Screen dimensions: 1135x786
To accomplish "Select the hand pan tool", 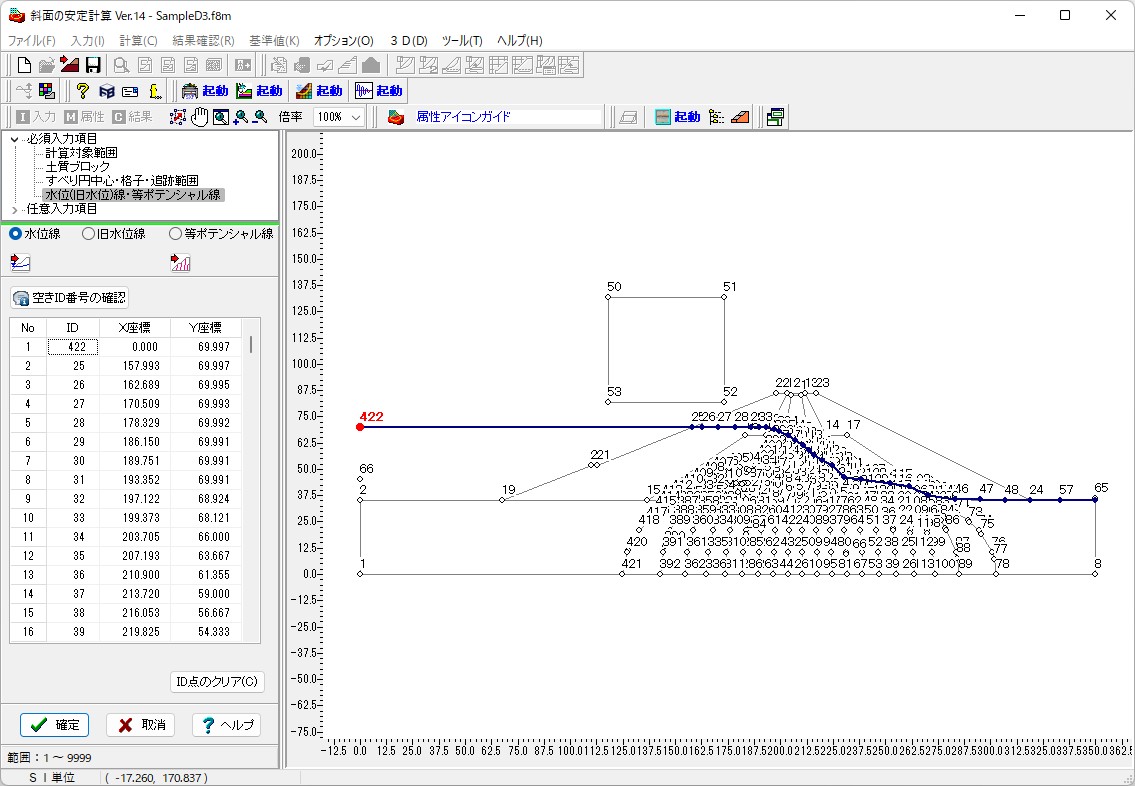I will tap(199, 117).
